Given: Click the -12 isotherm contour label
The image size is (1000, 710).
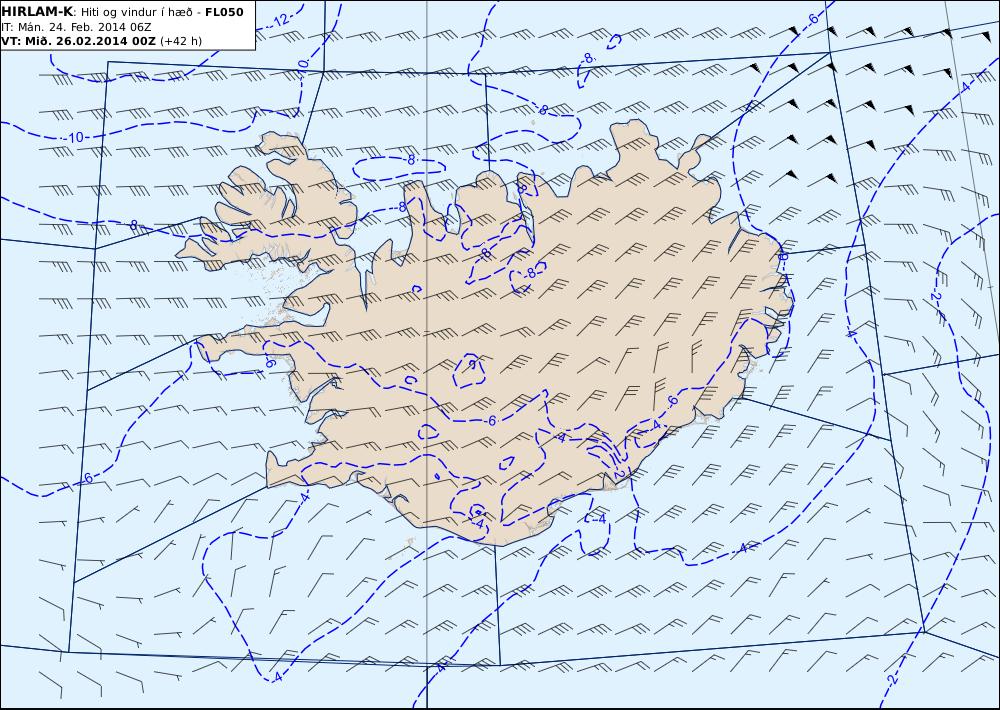Looking at the screenshot, I should pos(281,20).
